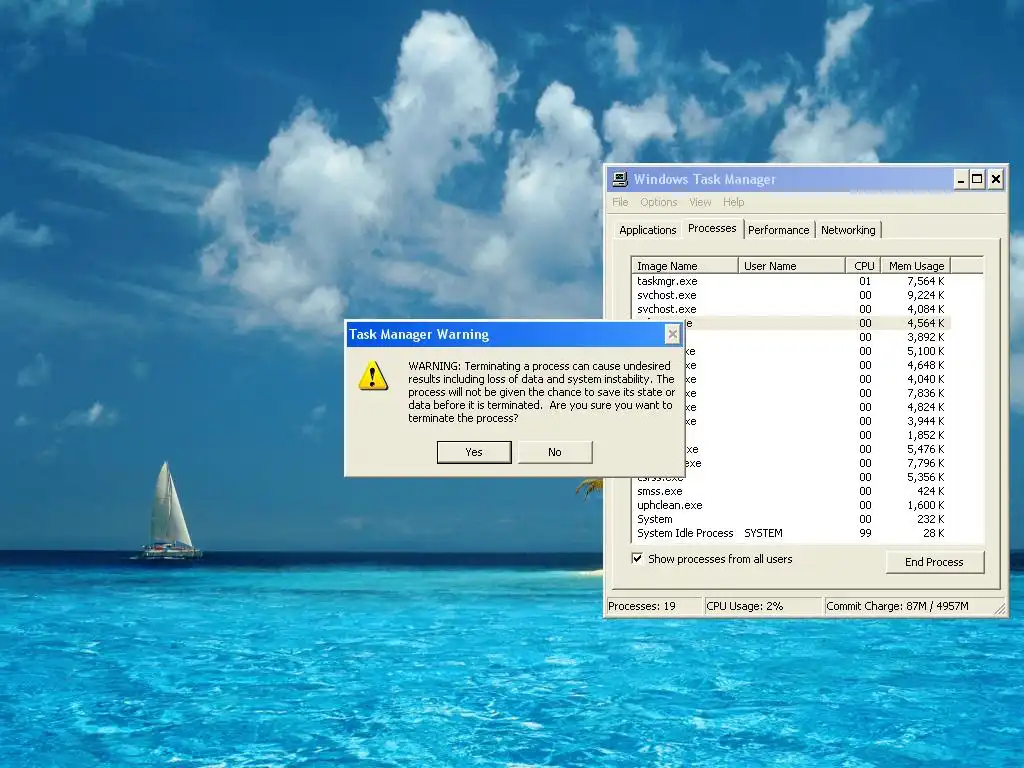The image size is (1024, 768).
Task: Click the CPU Usage: 2% status entry
Action: coord(762,606)
